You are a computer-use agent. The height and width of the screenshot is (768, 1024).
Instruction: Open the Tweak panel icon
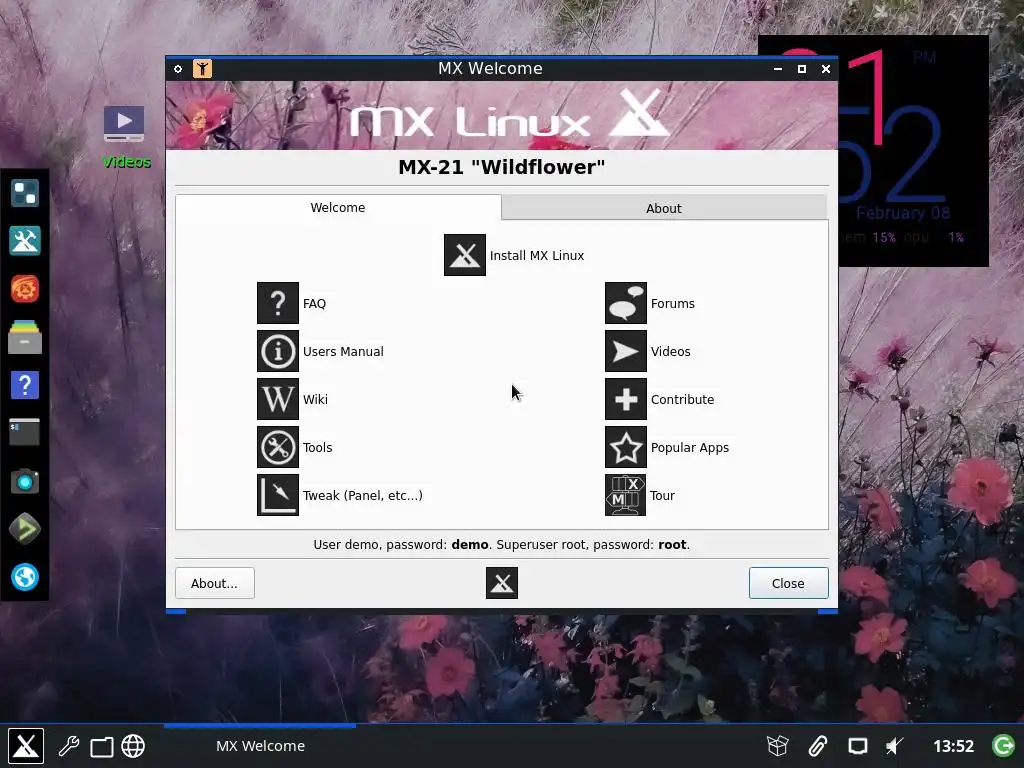point(278,495)
